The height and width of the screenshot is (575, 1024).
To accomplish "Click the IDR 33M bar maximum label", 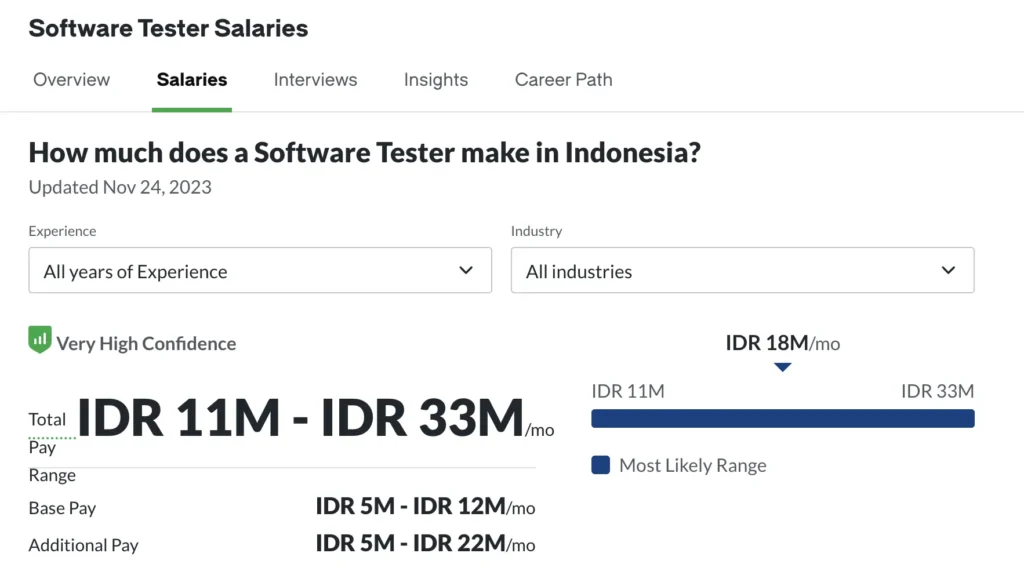I will click(937, 391).
